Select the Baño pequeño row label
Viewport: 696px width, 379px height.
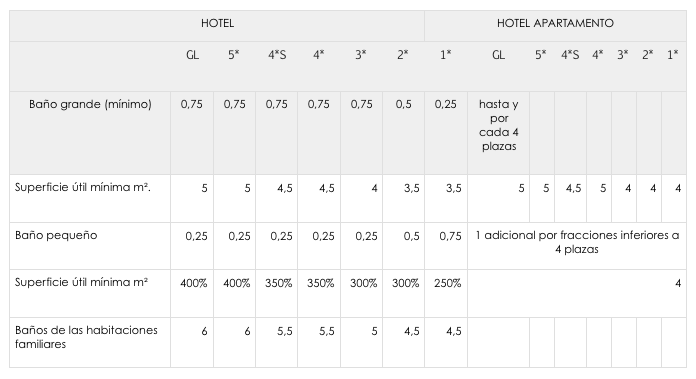[x=56, y=235]
